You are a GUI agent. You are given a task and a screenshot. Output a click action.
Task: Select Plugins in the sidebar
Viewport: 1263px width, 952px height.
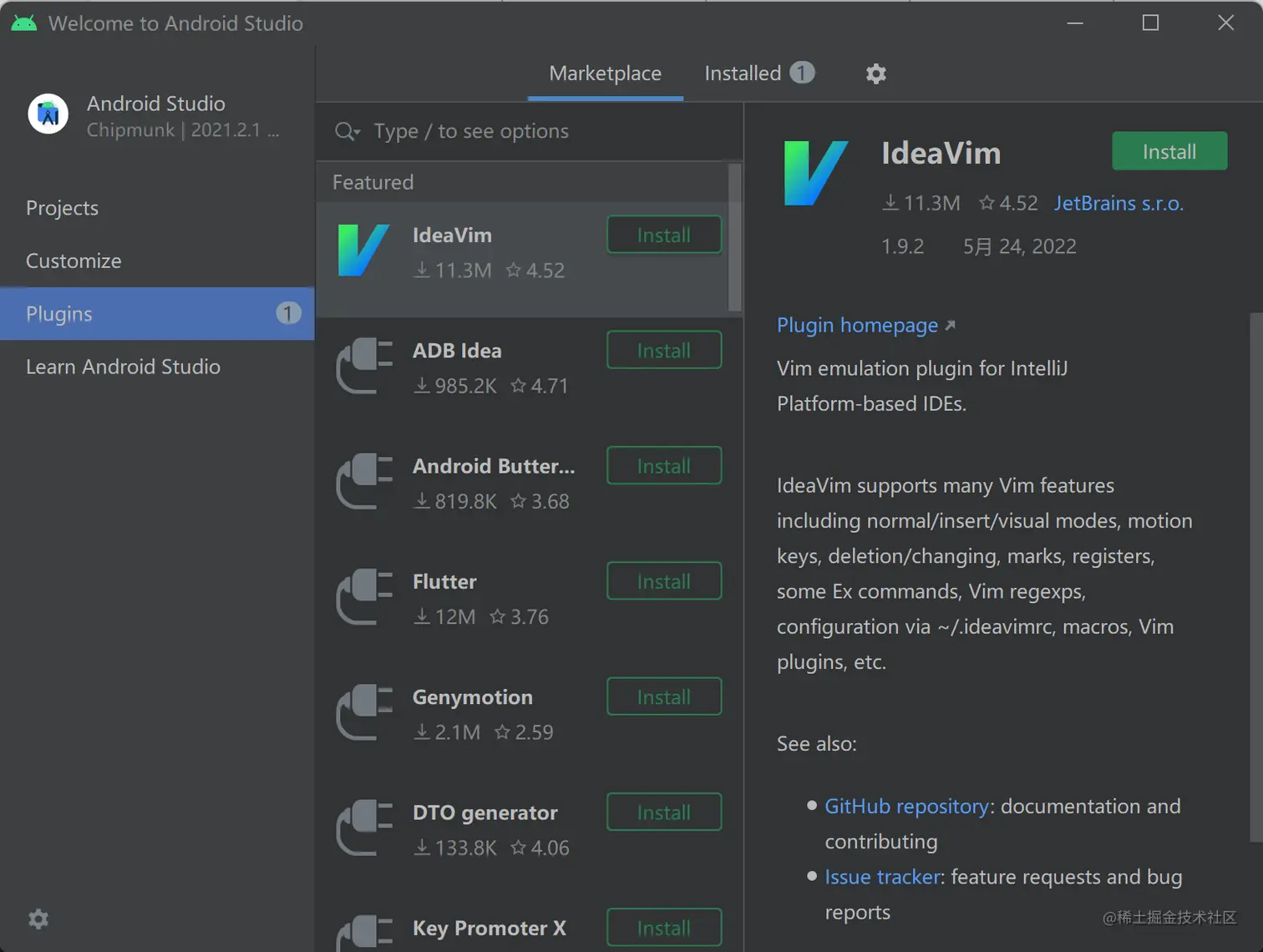click(x=157, y=314)
